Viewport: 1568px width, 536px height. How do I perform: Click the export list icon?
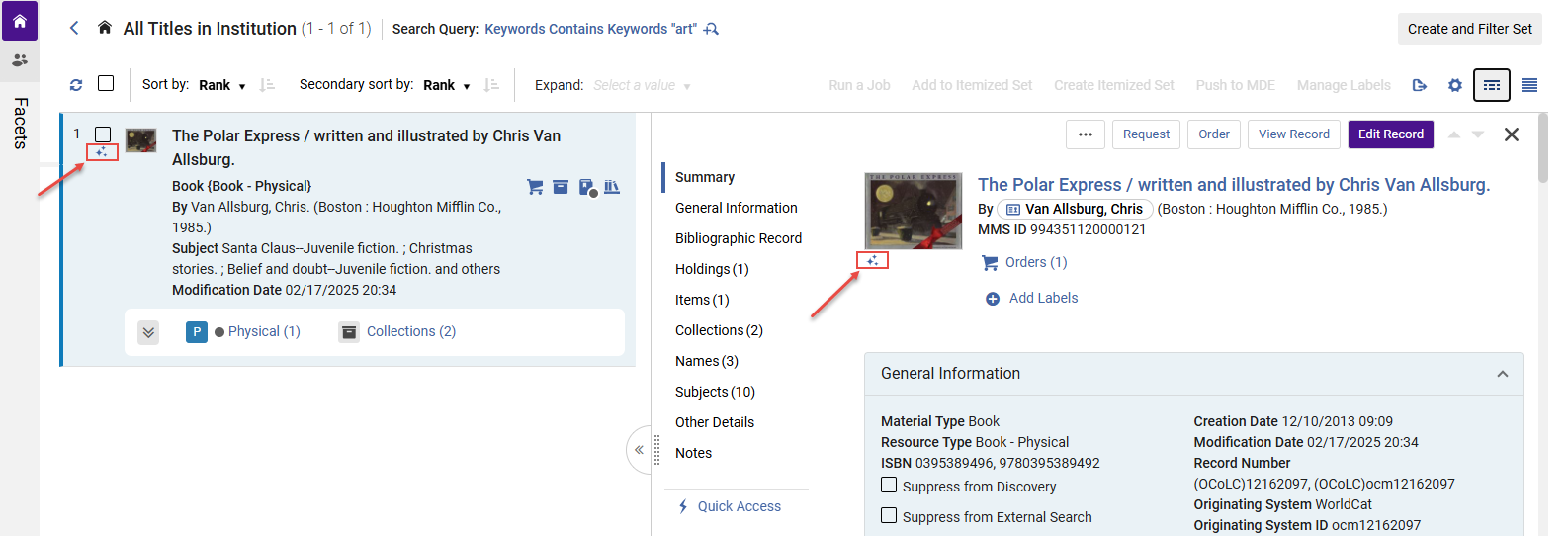click(x=1420, y=85)
